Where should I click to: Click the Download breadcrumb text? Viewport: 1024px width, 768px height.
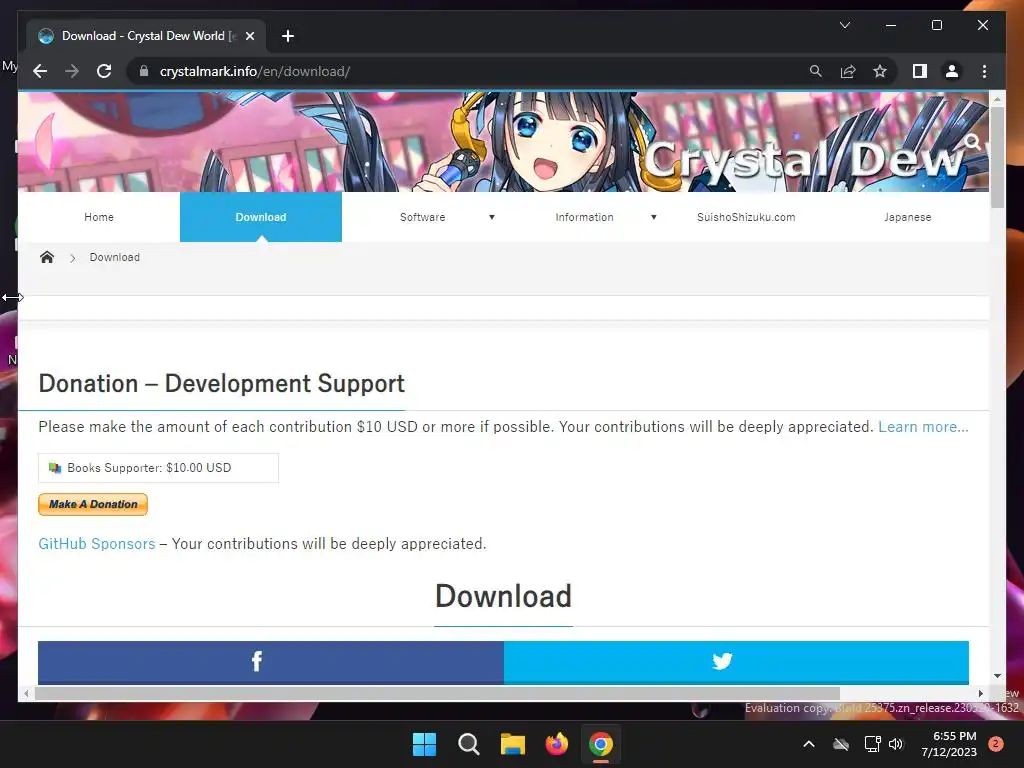coord(114,257)
